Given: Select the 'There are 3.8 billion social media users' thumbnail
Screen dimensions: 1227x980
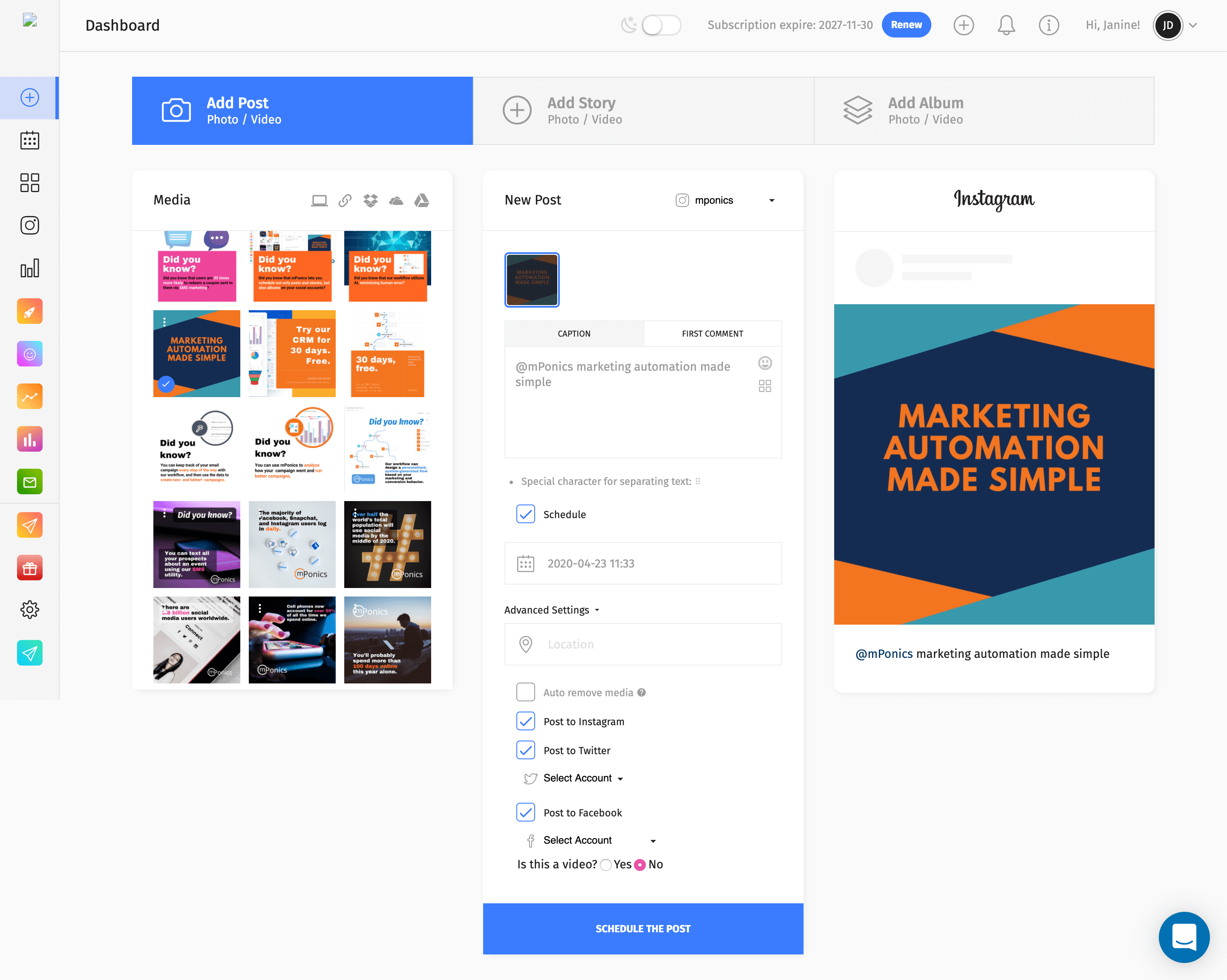Looking at the screenshot, I should pyautogui.click(x=196, y=640).
